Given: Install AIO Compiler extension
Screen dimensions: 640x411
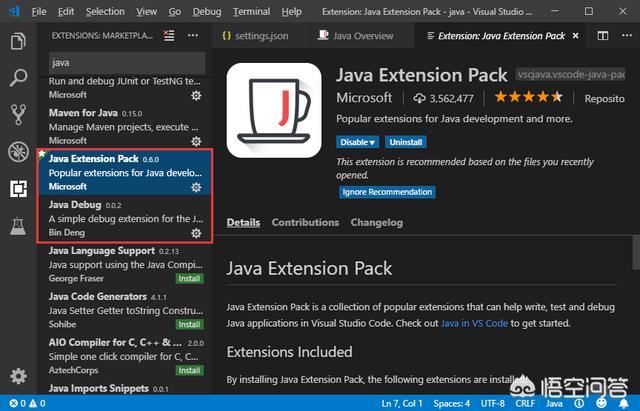Looking at the screenshot, I should coord(189,370).
